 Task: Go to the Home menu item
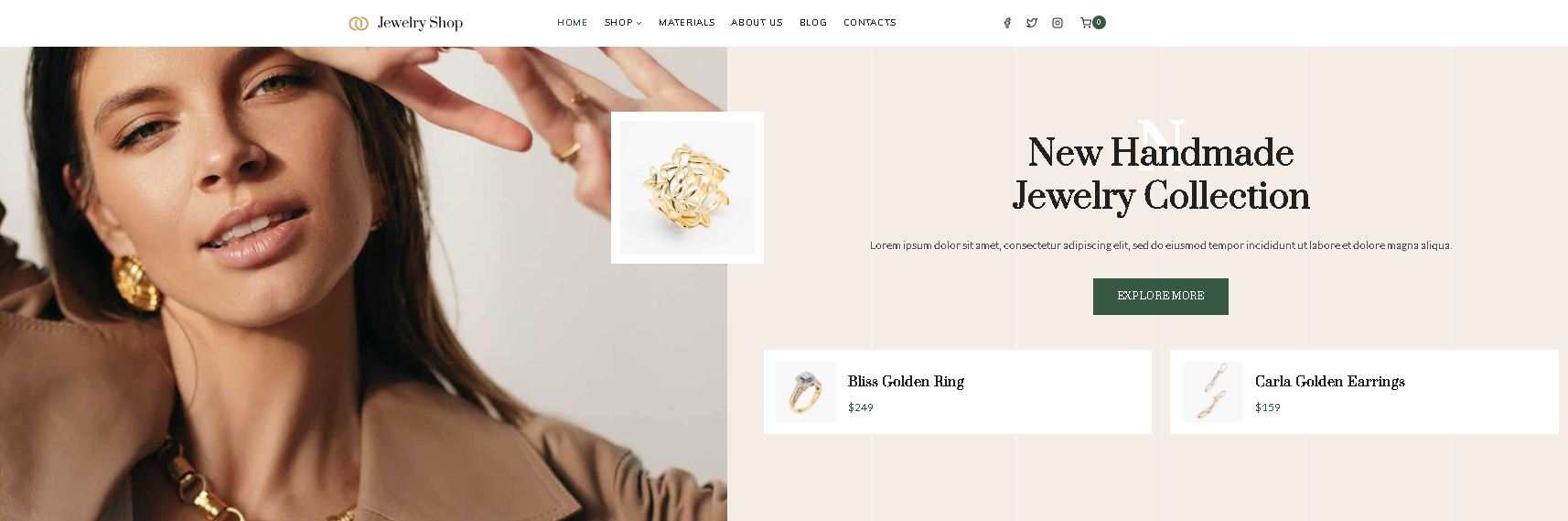pos(573,23)
